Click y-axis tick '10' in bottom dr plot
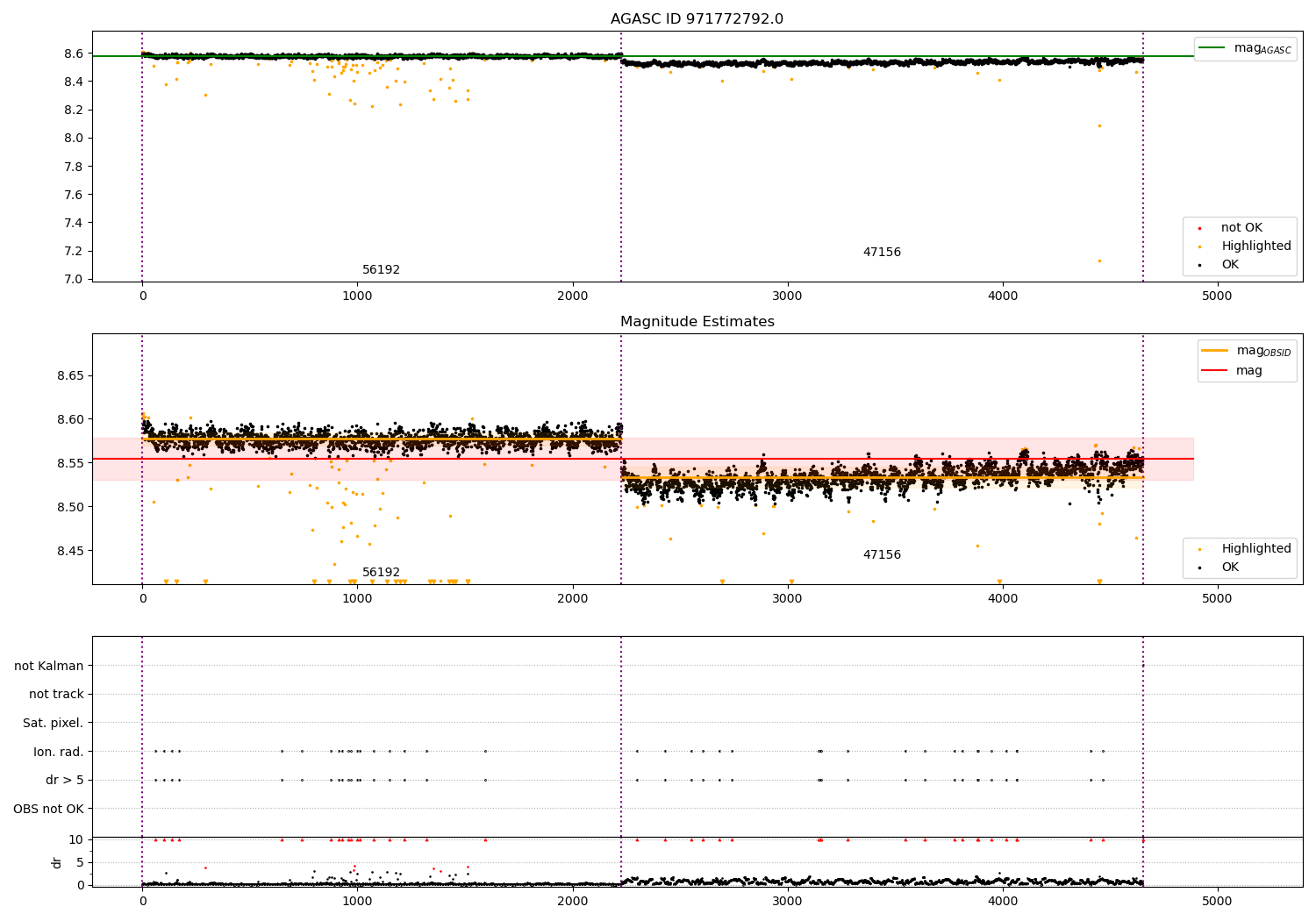 (x=75, y=839)
